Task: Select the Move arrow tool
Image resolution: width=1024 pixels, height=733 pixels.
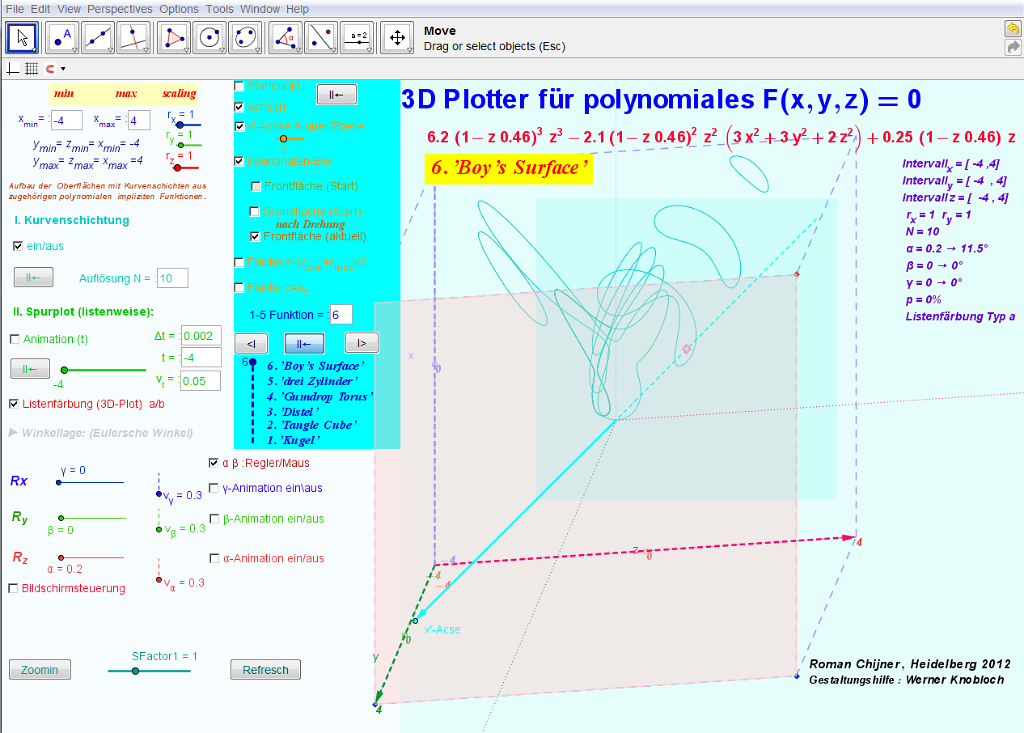Action: pyautogui.click(x=22, y=37)
